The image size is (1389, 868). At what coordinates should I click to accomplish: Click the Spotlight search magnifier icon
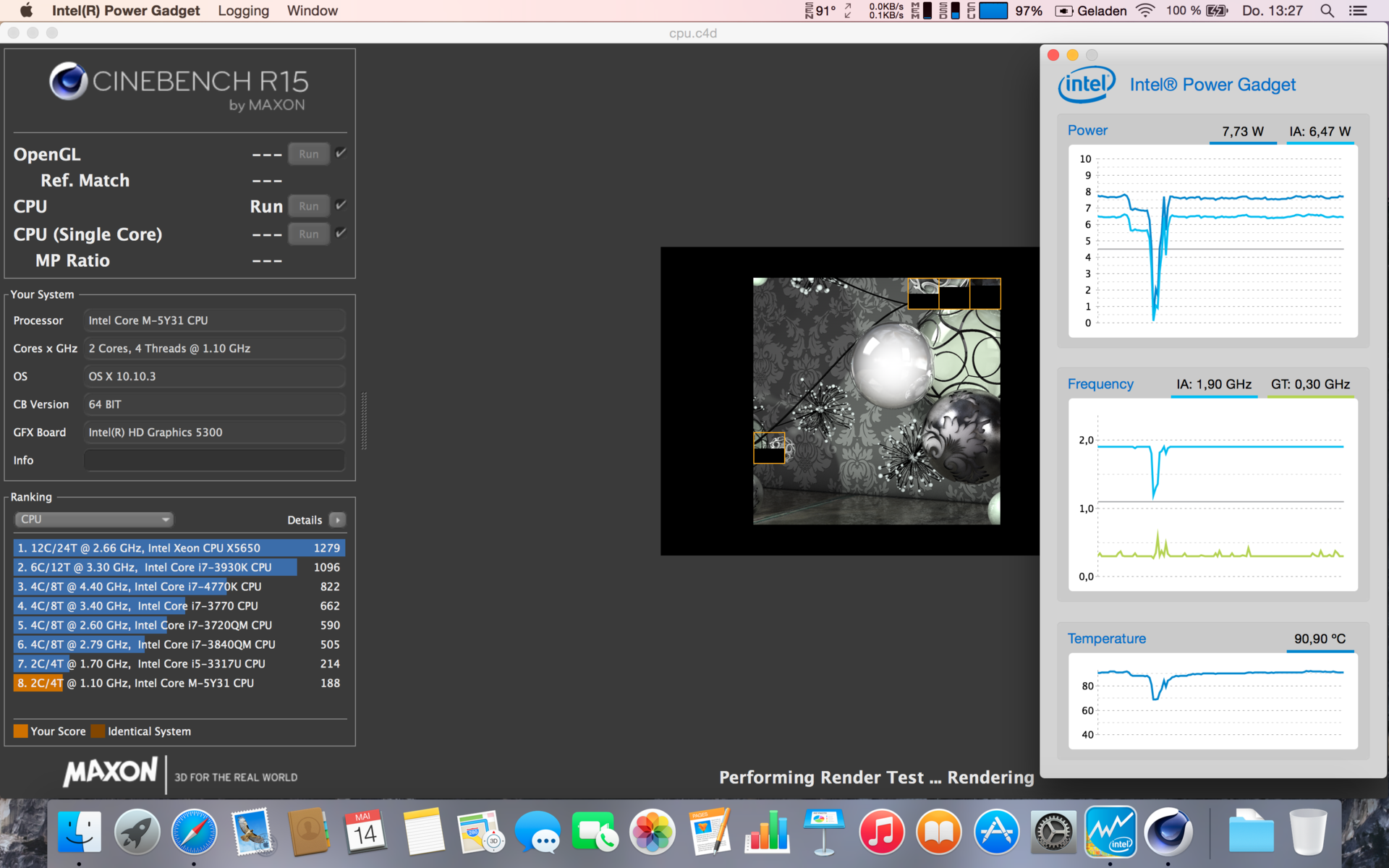pos(1327,11)
